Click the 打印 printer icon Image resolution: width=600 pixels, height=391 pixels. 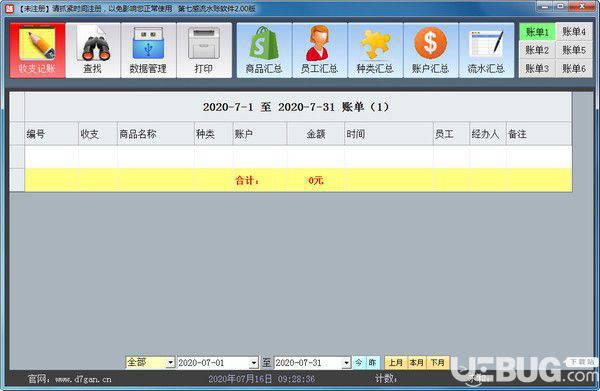tap(204, 50)
